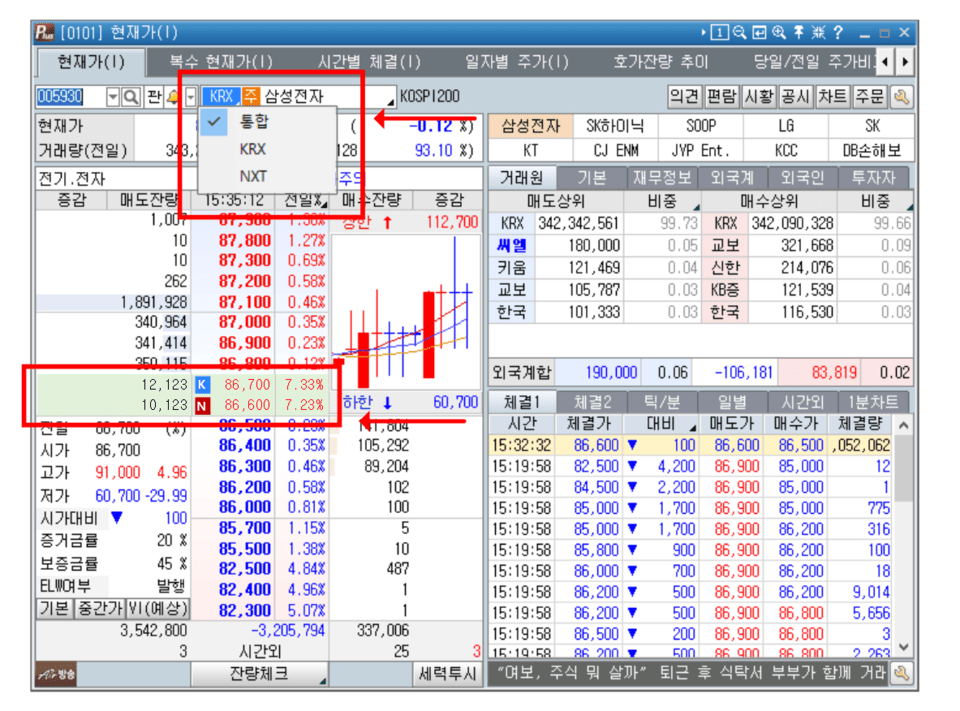Switch to 시간별 체결(I) tab

point(369,62)
